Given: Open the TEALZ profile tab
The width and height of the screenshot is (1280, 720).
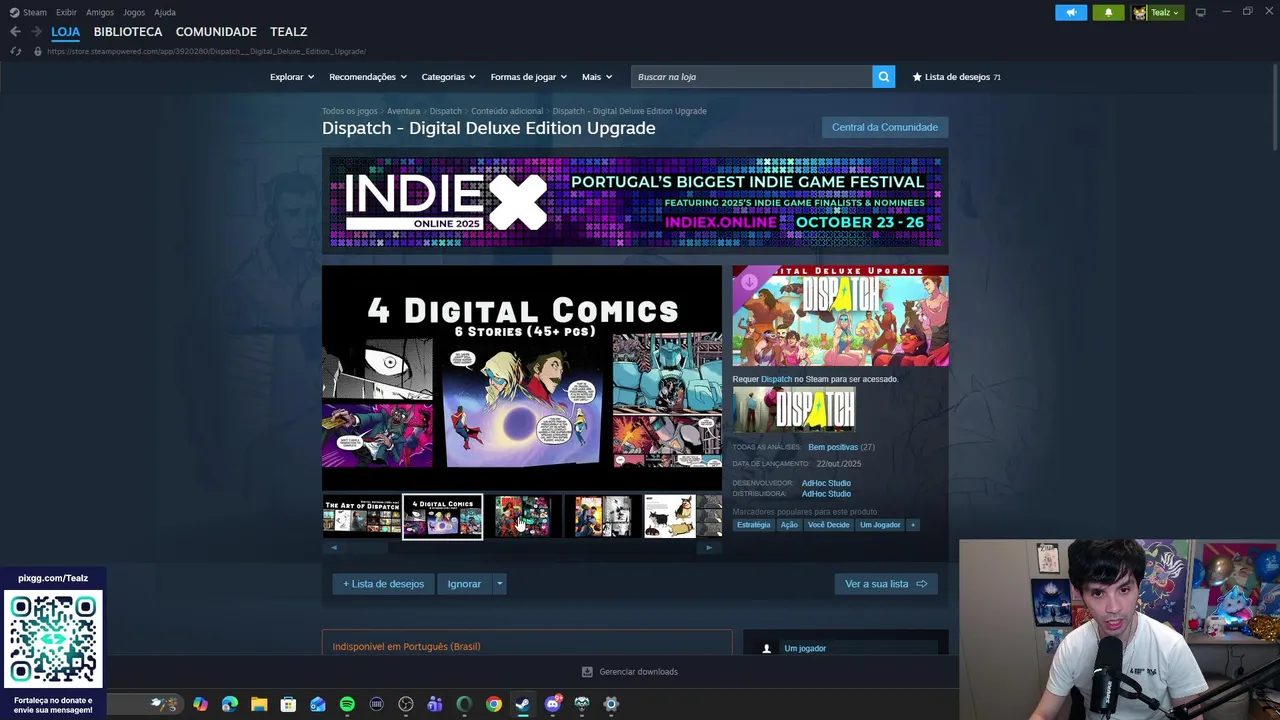Looking at the screenshot, I should tap(288, 32).
